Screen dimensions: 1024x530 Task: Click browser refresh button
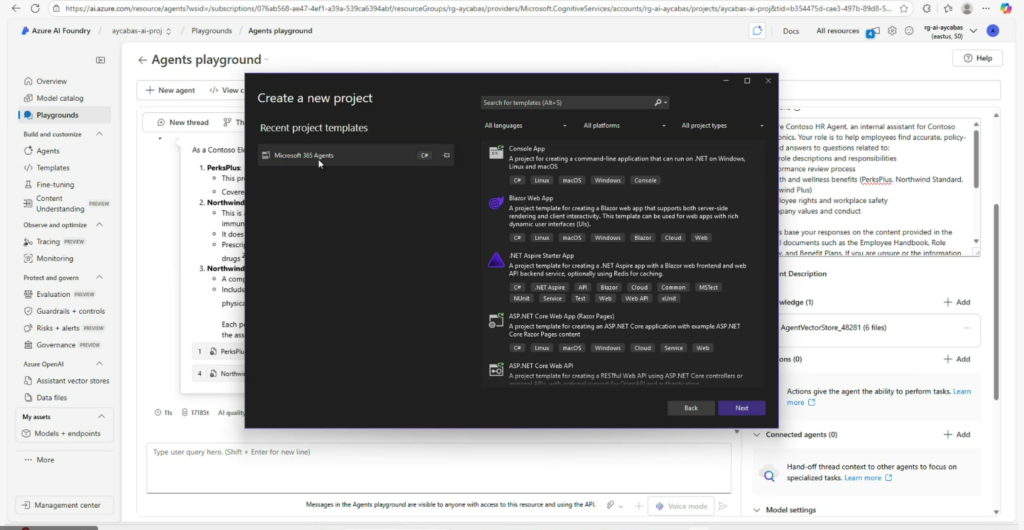[35, 8]
